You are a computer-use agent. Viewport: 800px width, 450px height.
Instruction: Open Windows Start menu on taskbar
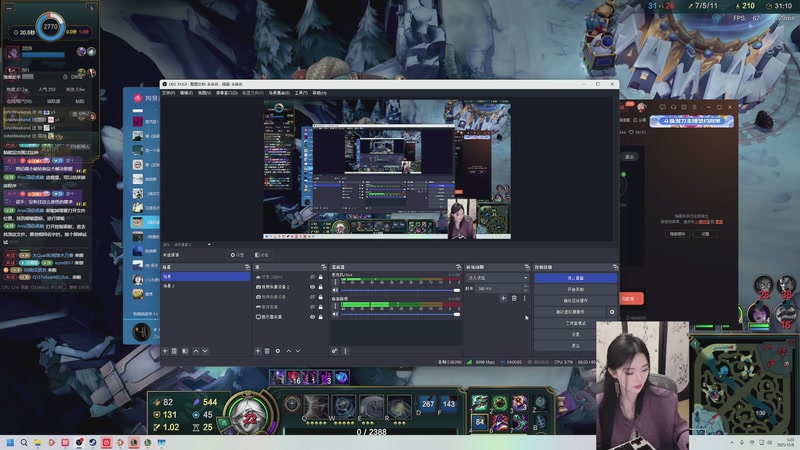click(x=10, y=442)
